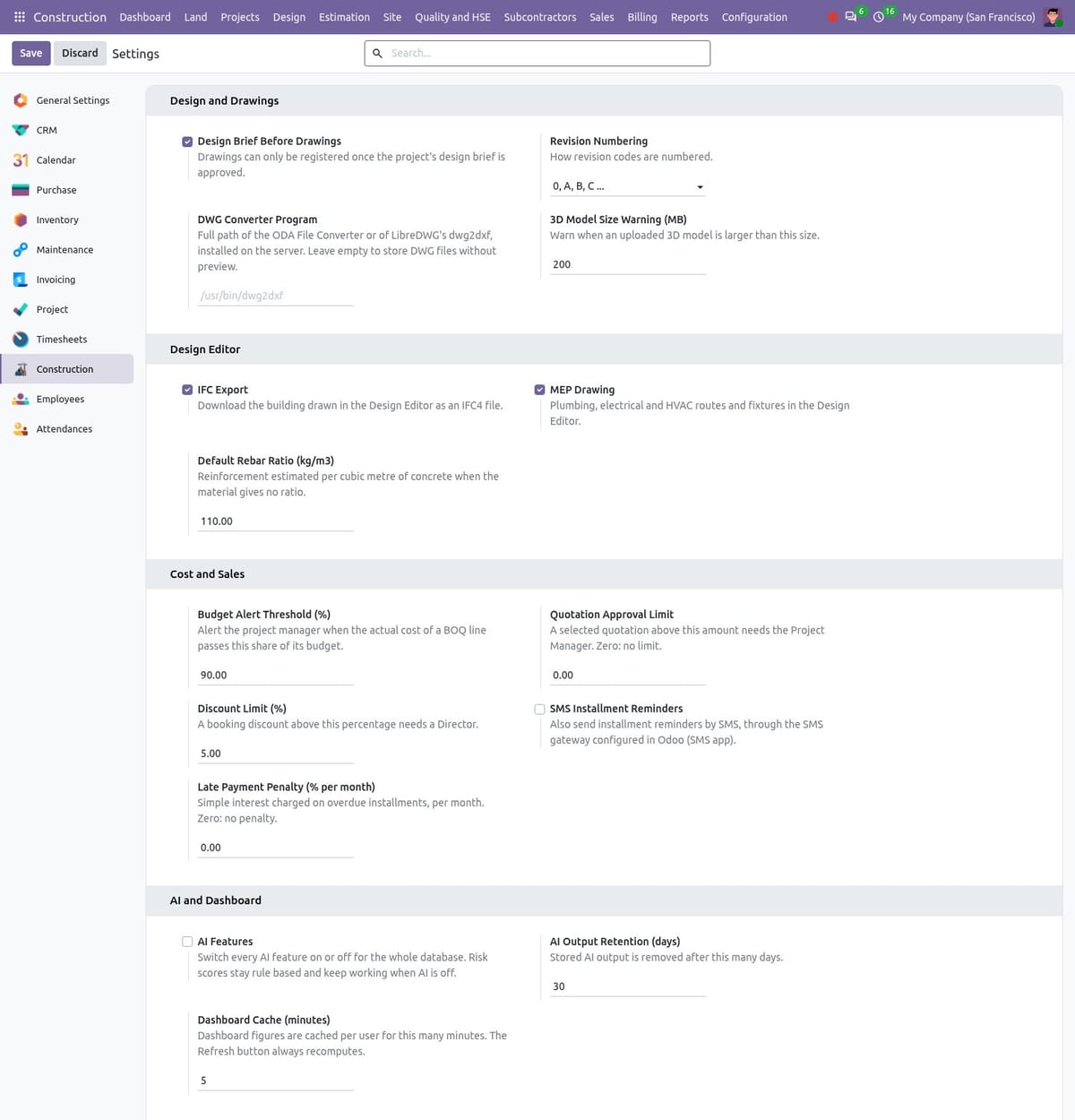Click the 3D Model Size Warning field
1075x1120 pixels.
tap(628, 264)
